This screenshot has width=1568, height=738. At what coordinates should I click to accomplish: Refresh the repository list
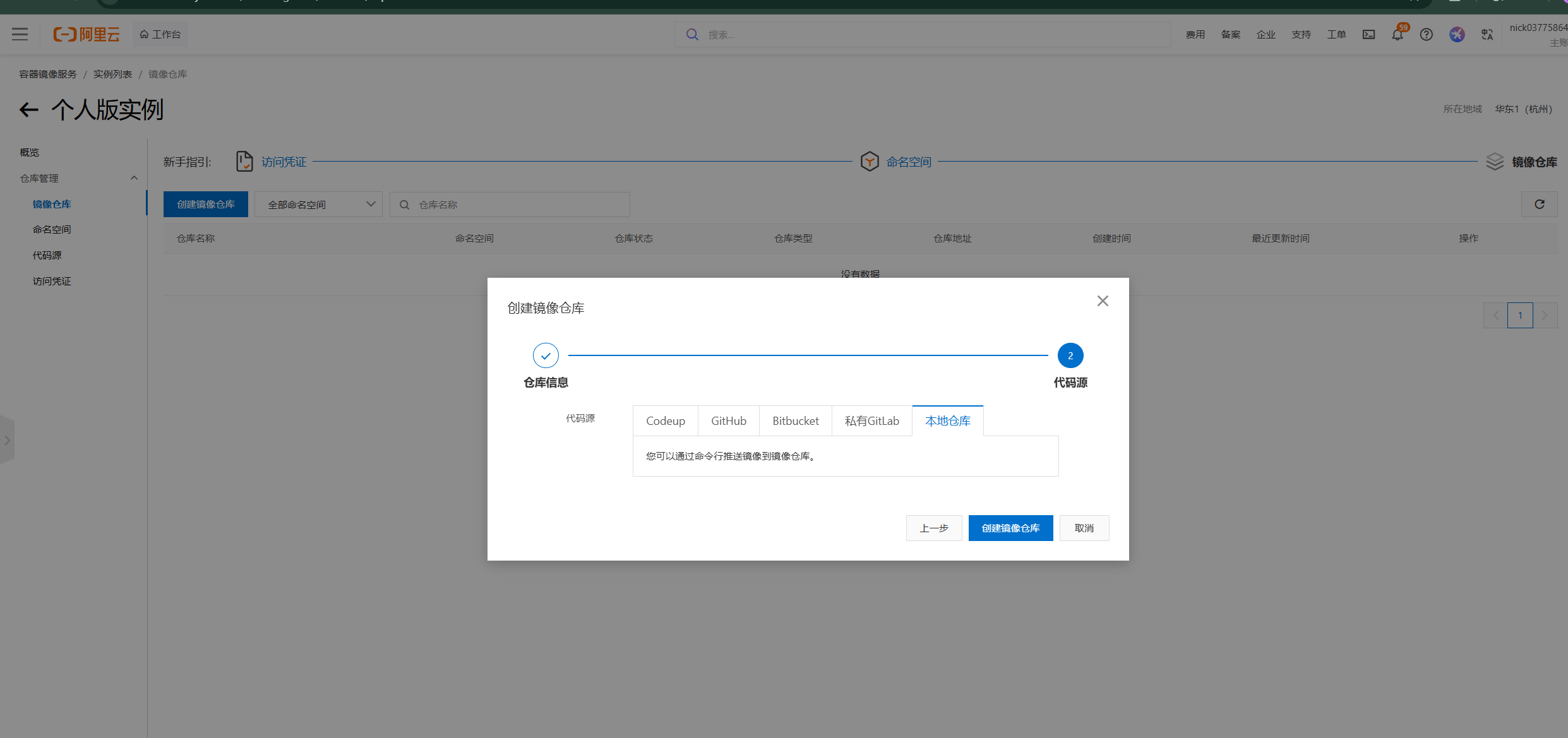click(1539, 205)
